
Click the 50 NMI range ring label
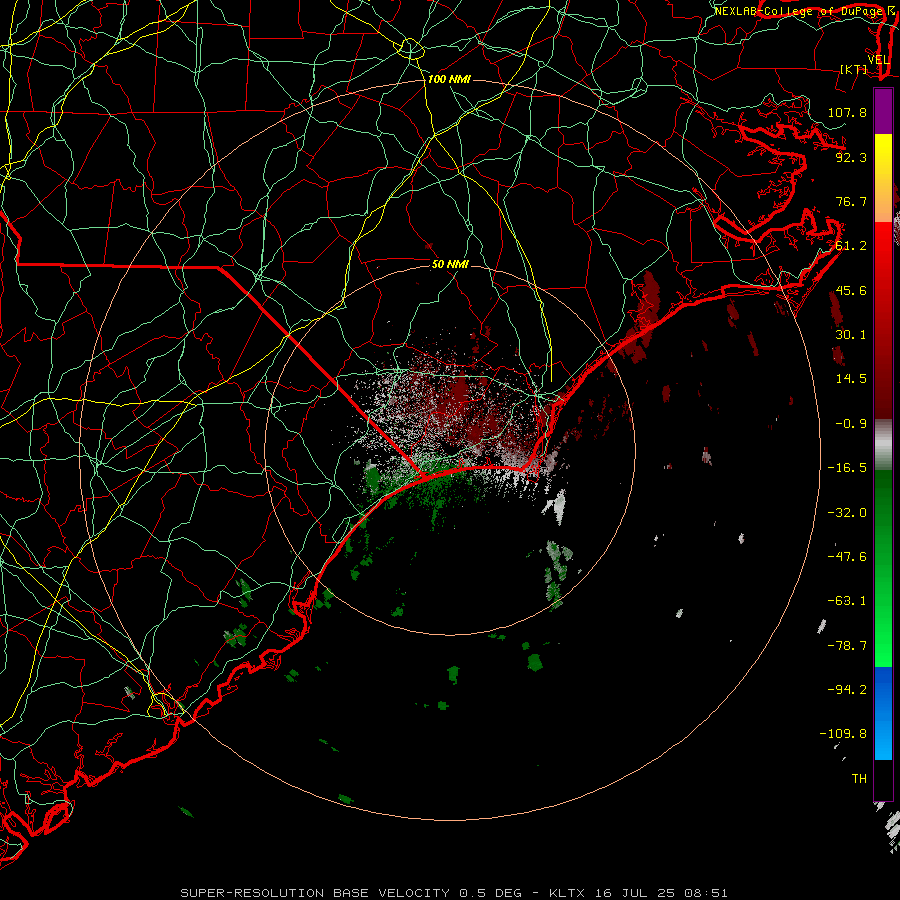pos(450,264)
